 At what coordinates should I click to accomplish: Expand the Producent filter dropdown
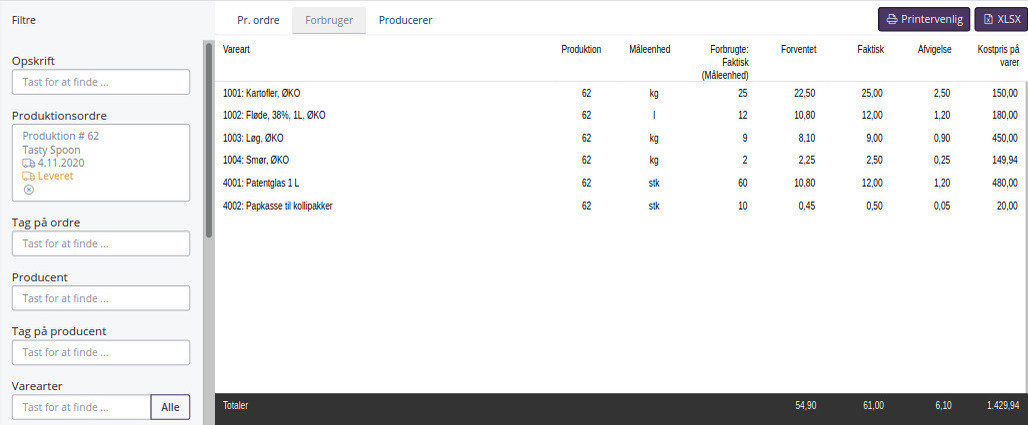coord(101,298)
